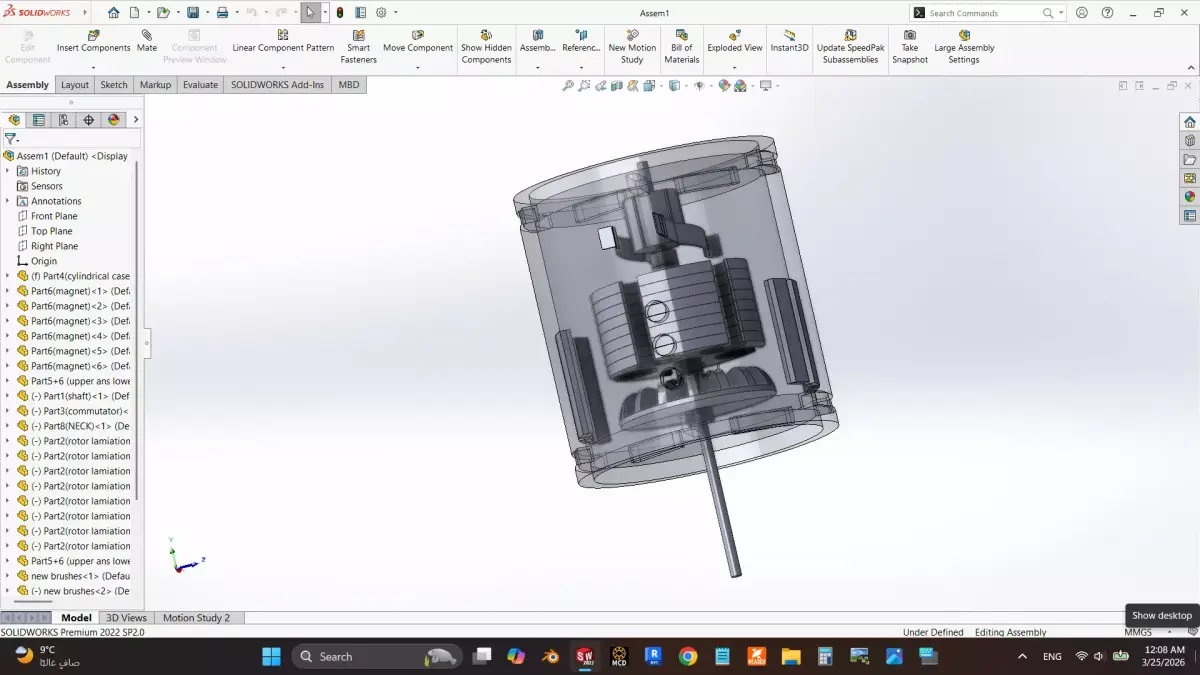The width and height of the screenshot is (1200, 675).
Task: Expand manager tabs chevron arrow
Action: tap(136, 120)
